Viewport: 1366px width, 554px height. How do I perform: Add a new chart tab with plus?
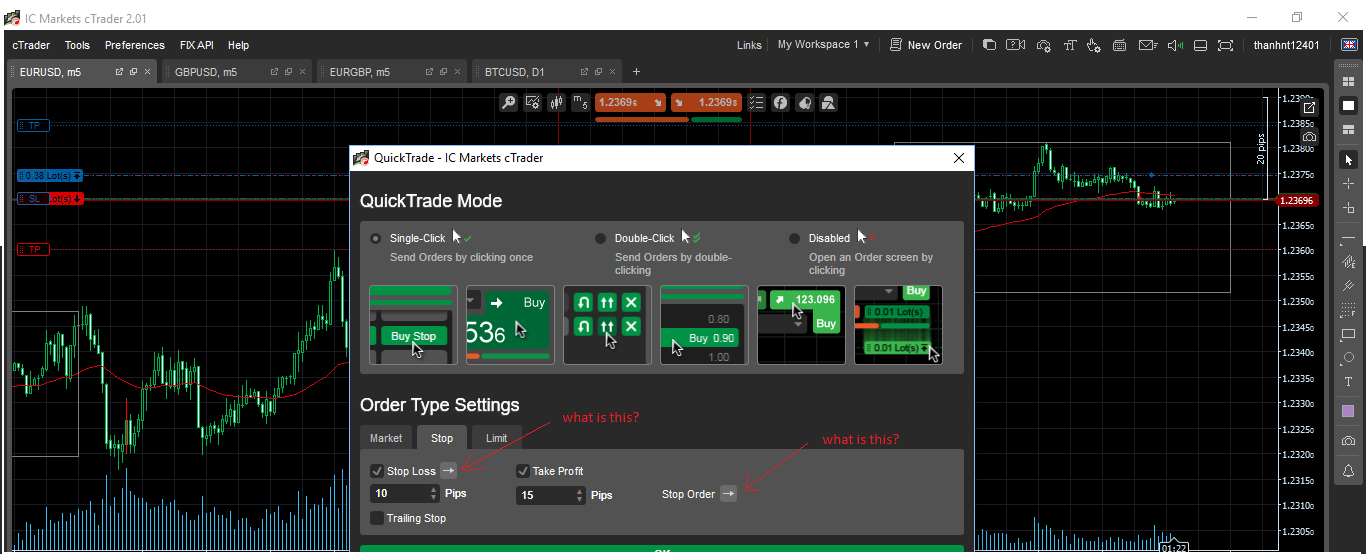coord(637,72)
